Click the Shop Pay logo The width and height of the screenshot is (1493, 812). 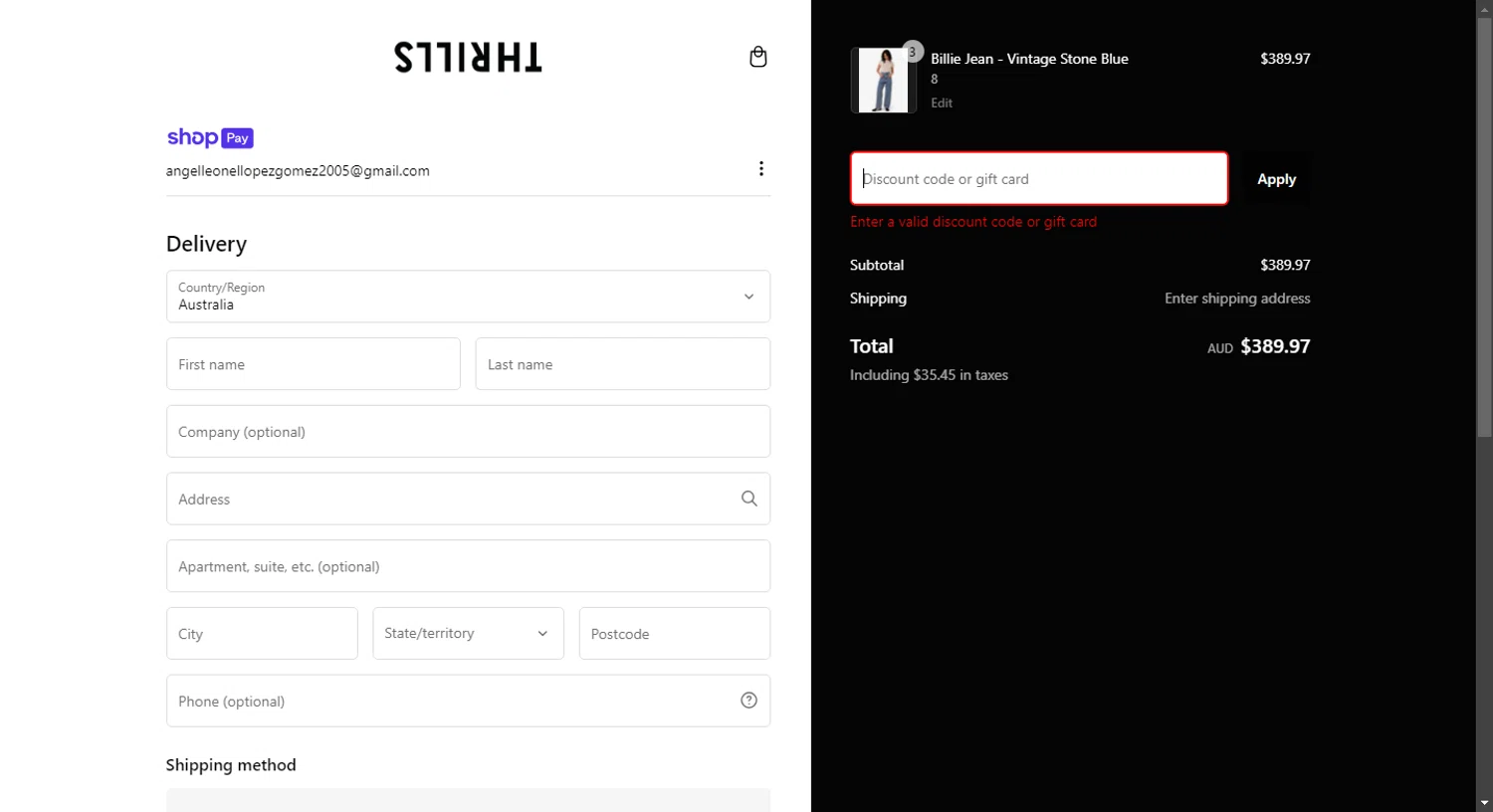210,137
